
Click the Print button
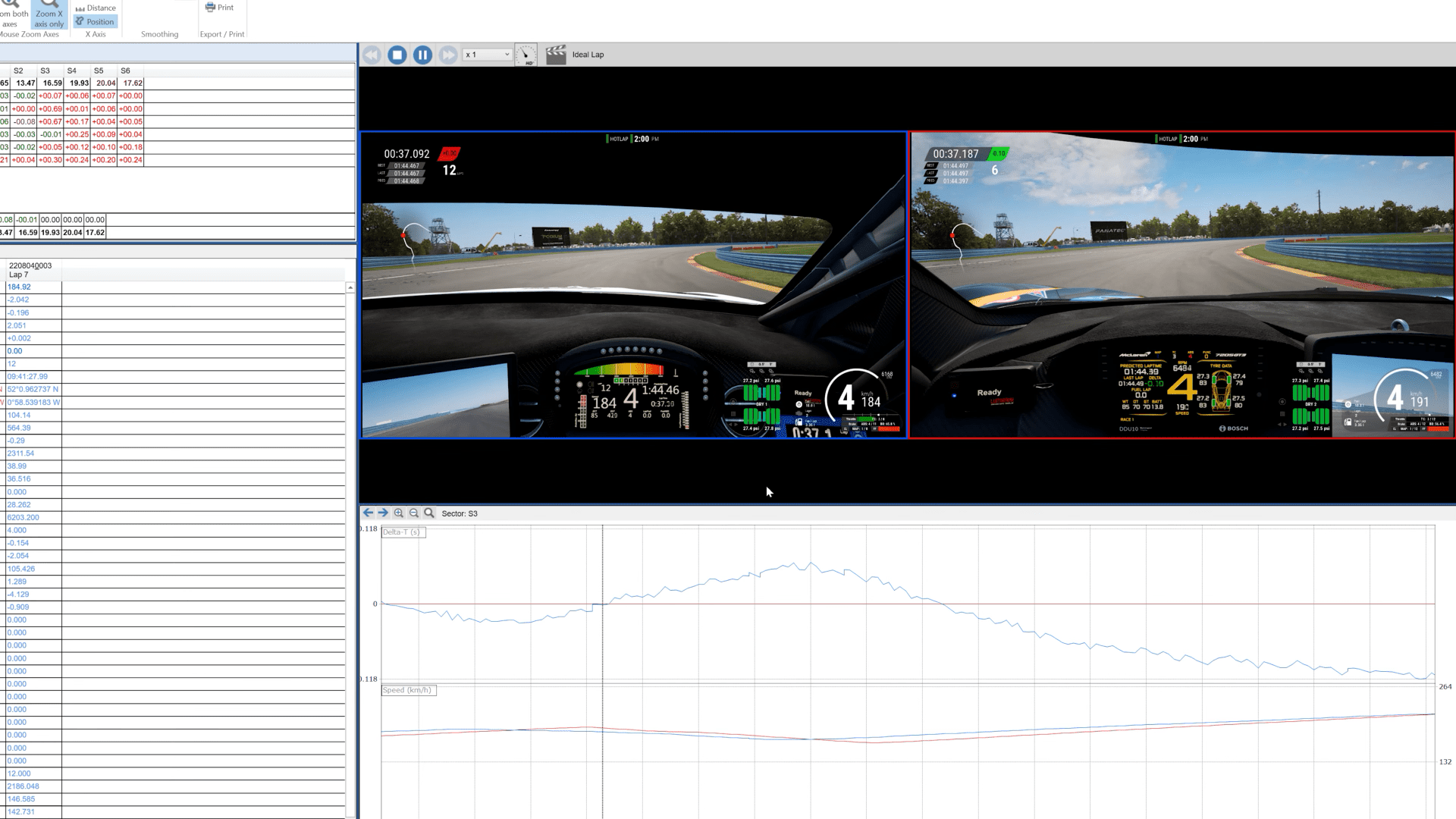coord(221,7)
